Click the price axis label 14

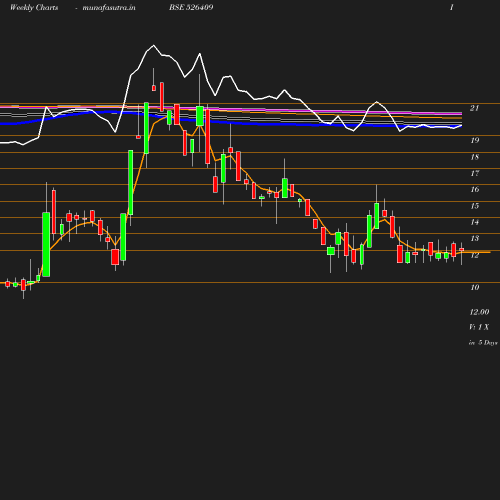[475, 222]
